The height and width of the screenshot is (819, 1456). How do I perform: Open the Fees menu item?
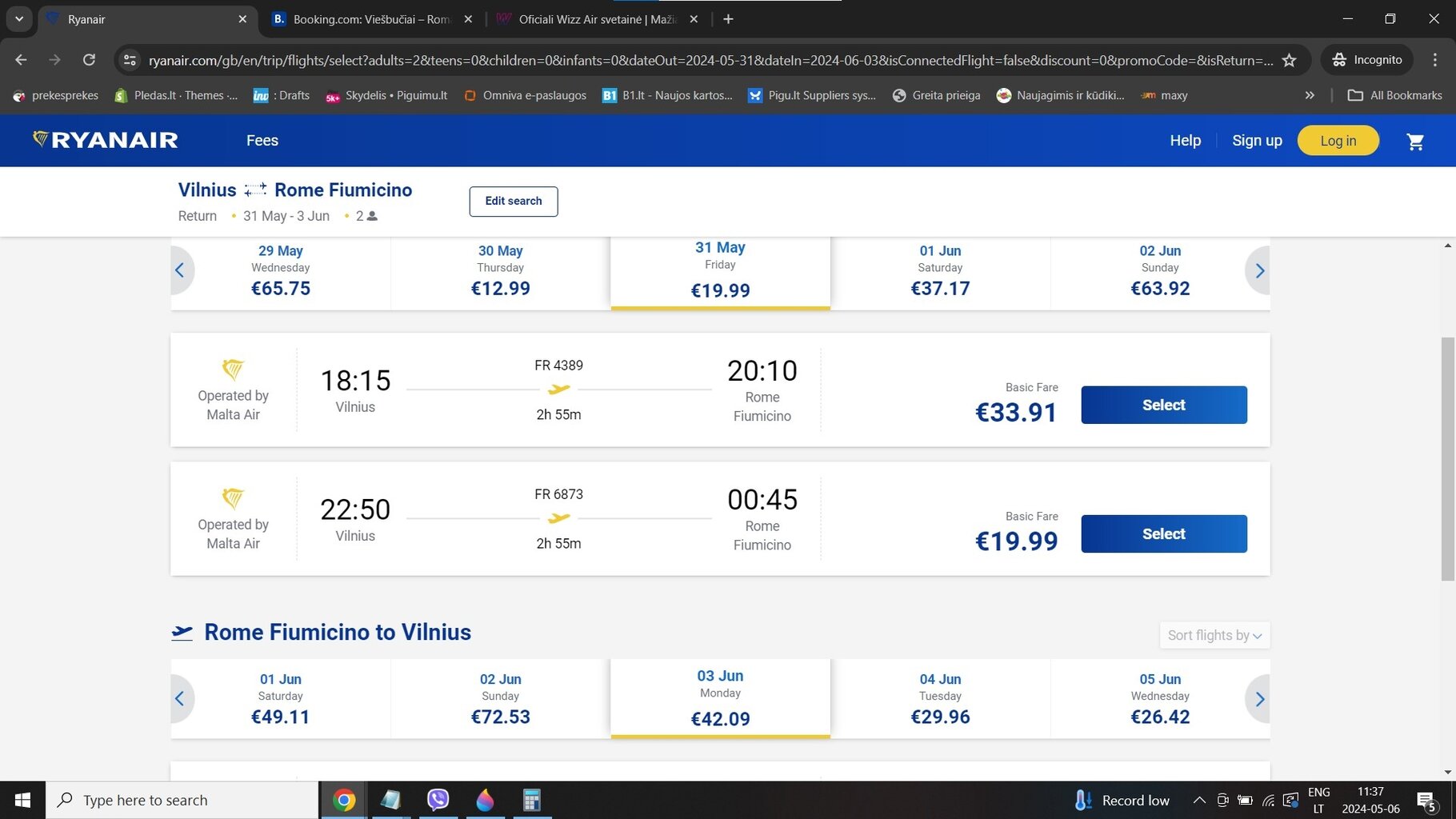coord(262,141)
